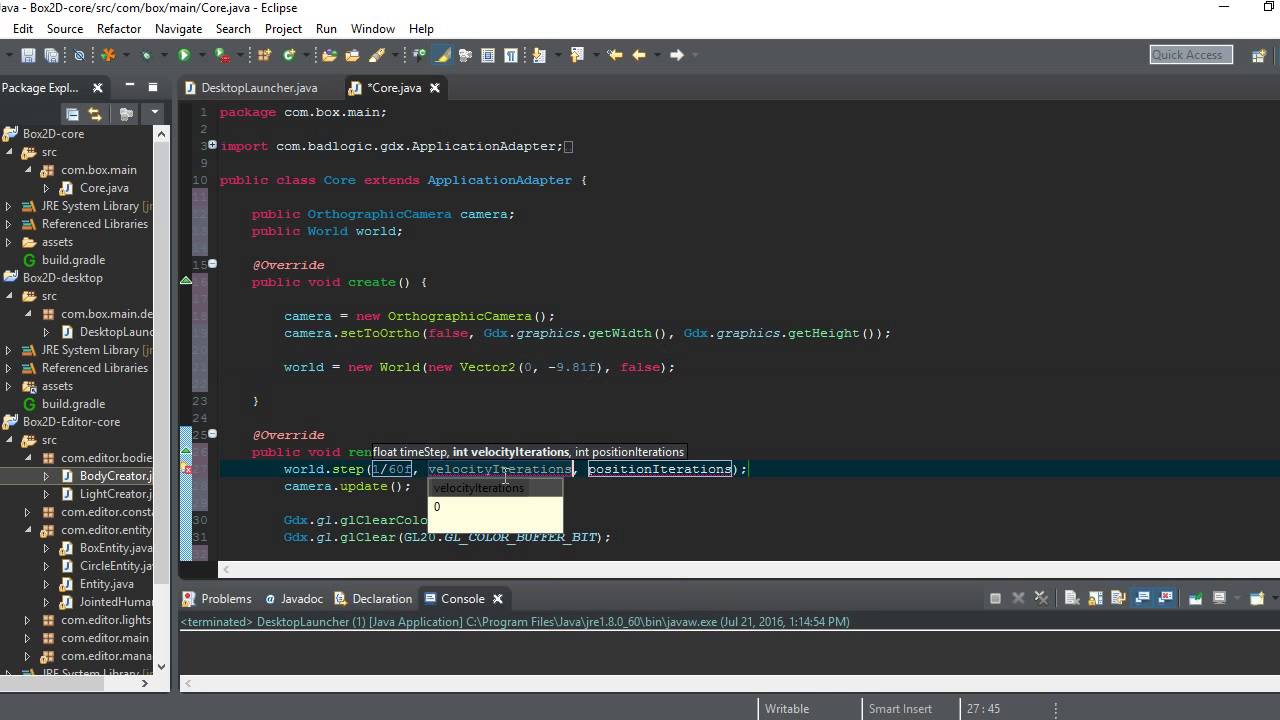Click the Run green play icon

184,55
